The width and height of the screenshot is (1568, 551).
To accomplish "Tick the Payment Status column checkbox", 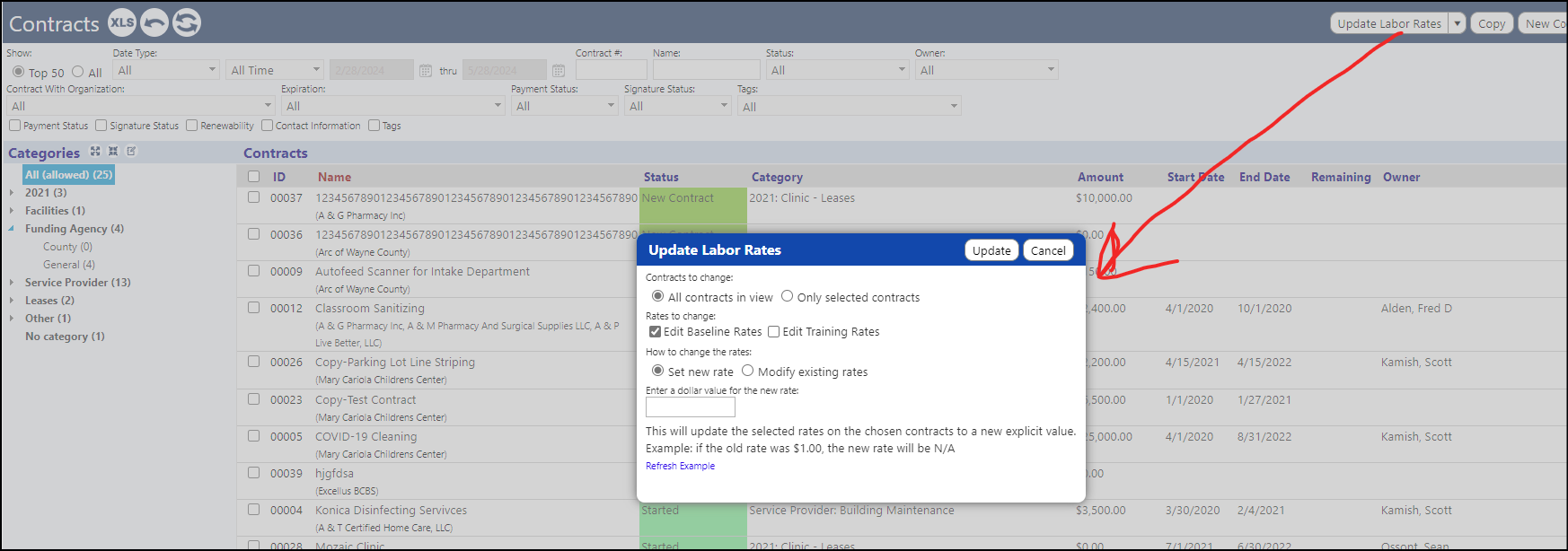I will [14, 126].
